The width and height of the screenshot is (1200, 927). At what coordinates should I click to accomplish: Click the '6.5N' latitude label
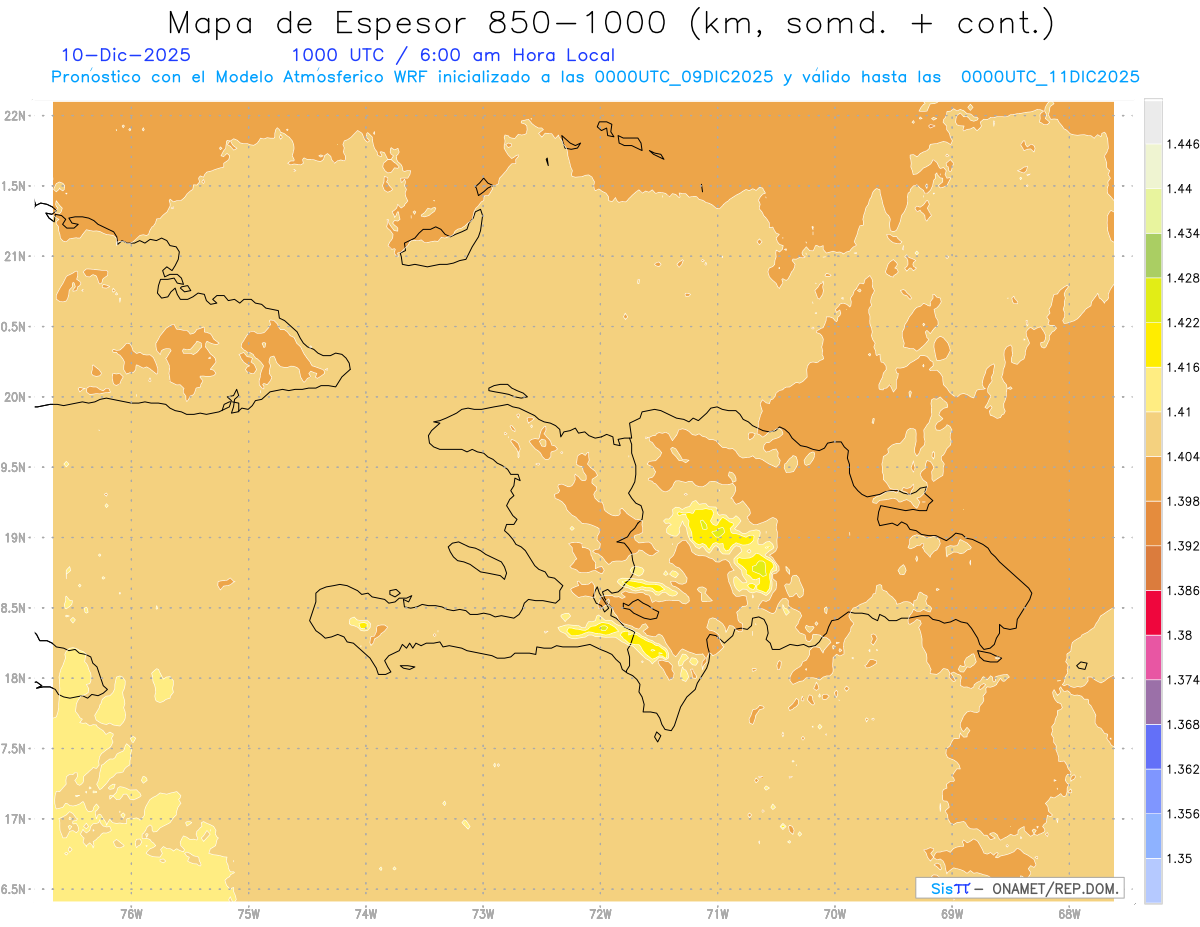(x=15, y=889)
